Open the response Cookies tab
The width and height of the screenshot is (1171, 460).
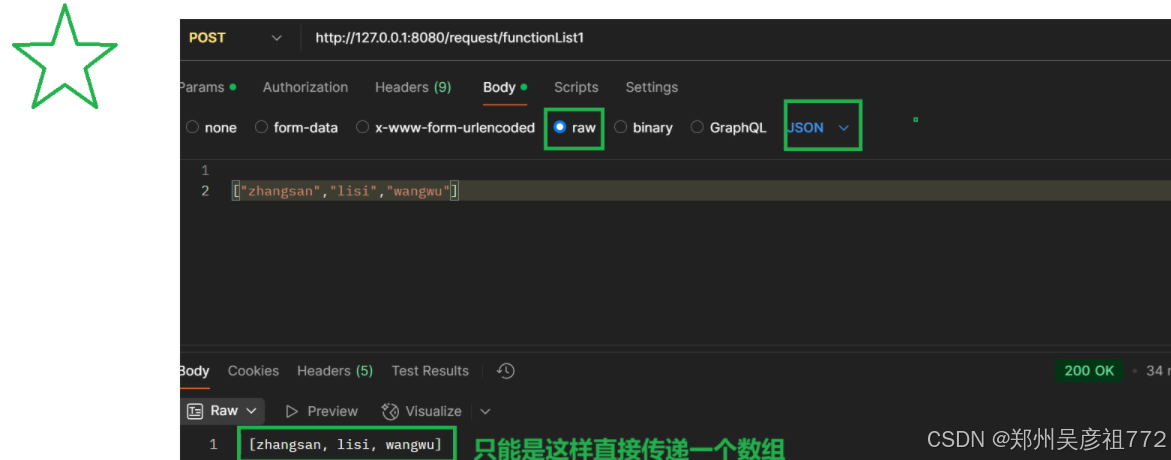pos(253,370)
